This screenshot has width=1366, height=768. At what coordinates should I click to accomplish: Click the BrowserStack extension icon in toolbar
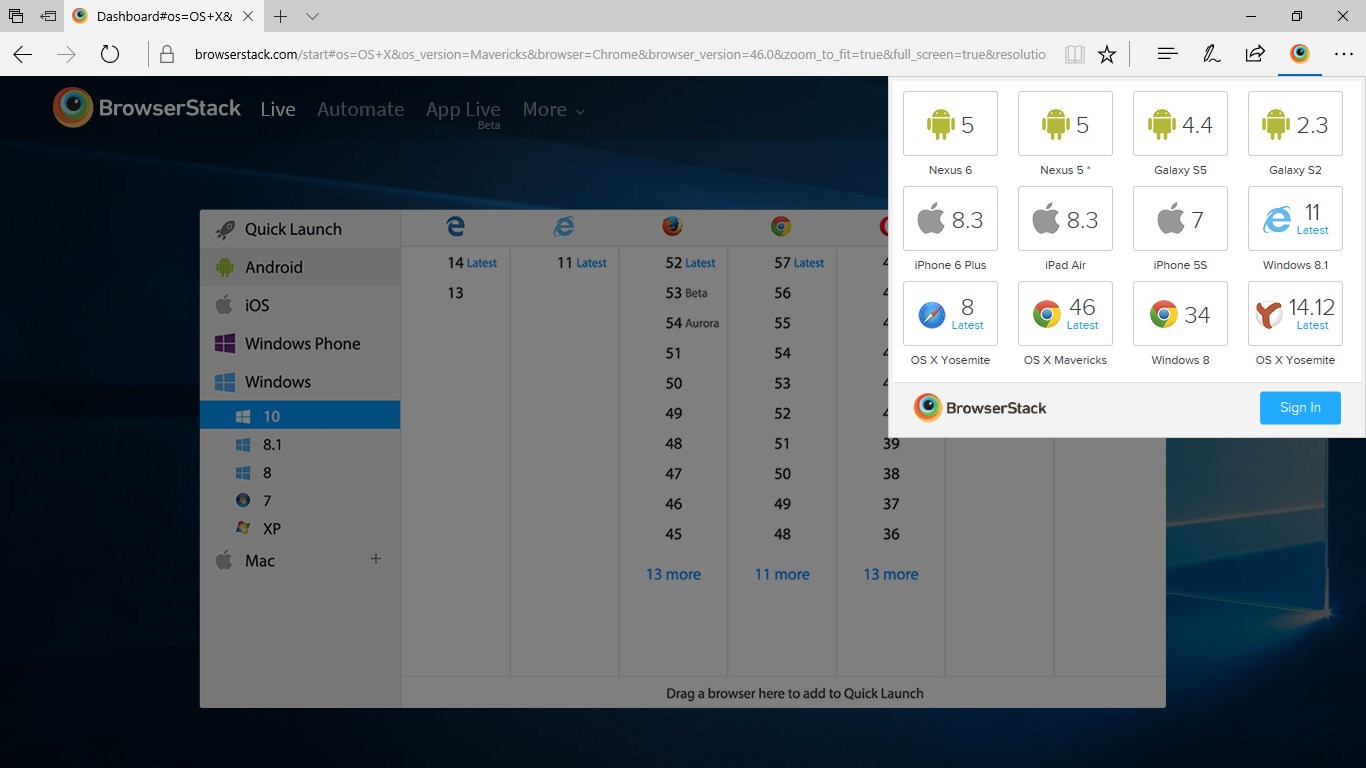pyautogui.click(x=1299, y=54)
